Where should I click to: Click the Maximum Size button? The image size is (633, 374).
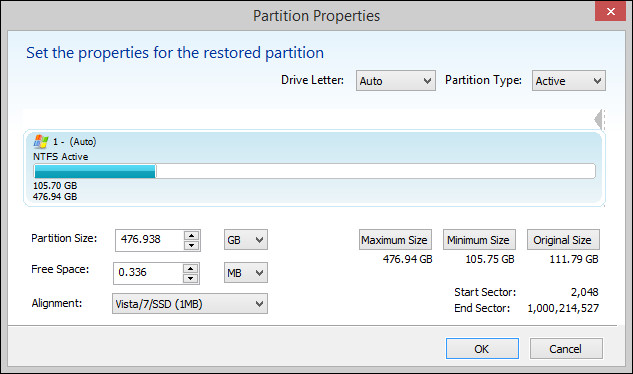(x=395, y=240)
